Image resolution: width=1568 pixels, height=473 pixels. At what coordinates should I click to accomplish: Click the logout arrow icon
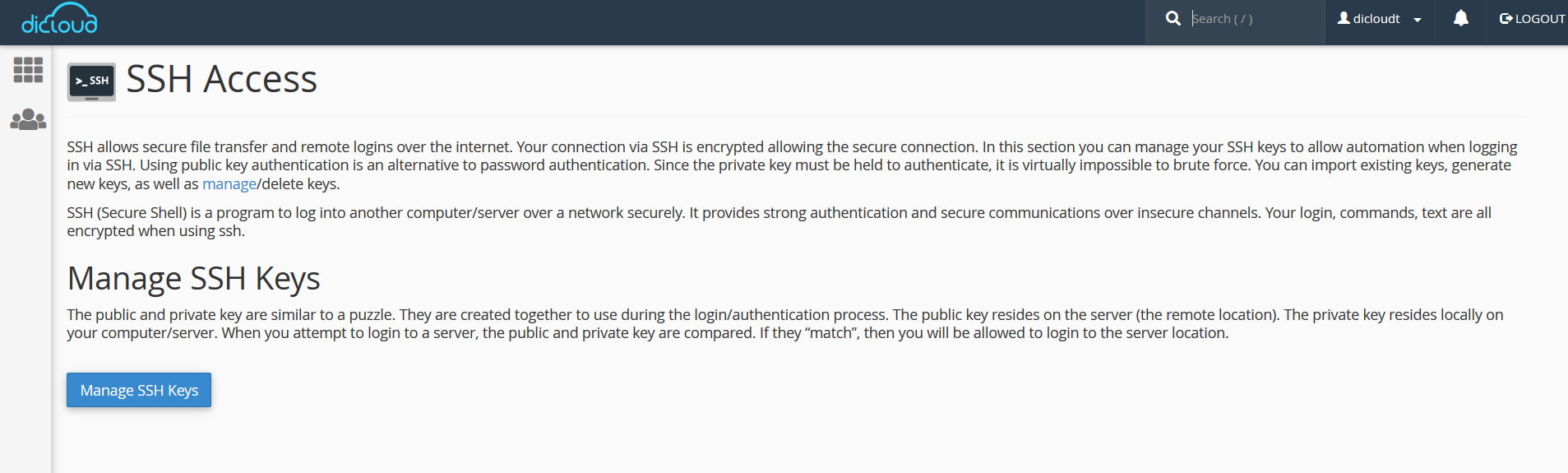1506,19
